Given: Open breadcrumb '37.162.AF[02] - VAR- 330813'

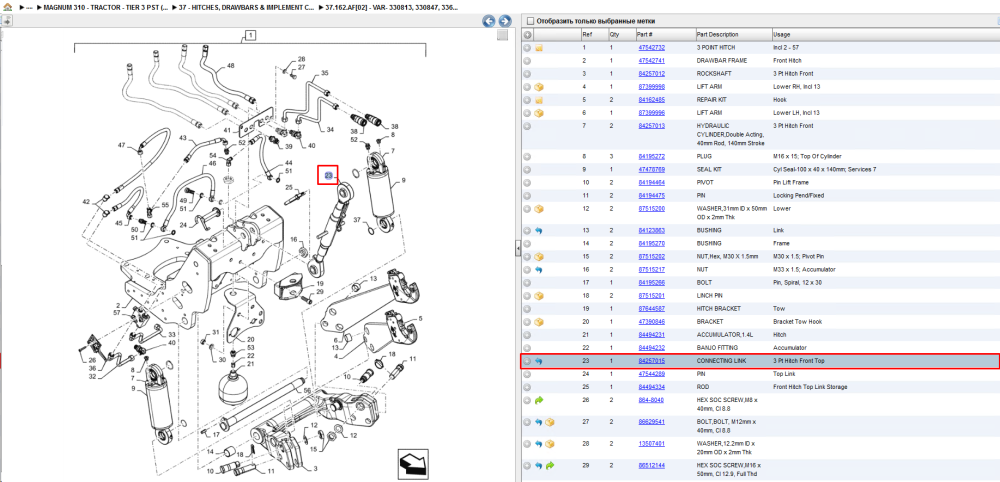Looking at the screenshot, I should pos(392,7).
